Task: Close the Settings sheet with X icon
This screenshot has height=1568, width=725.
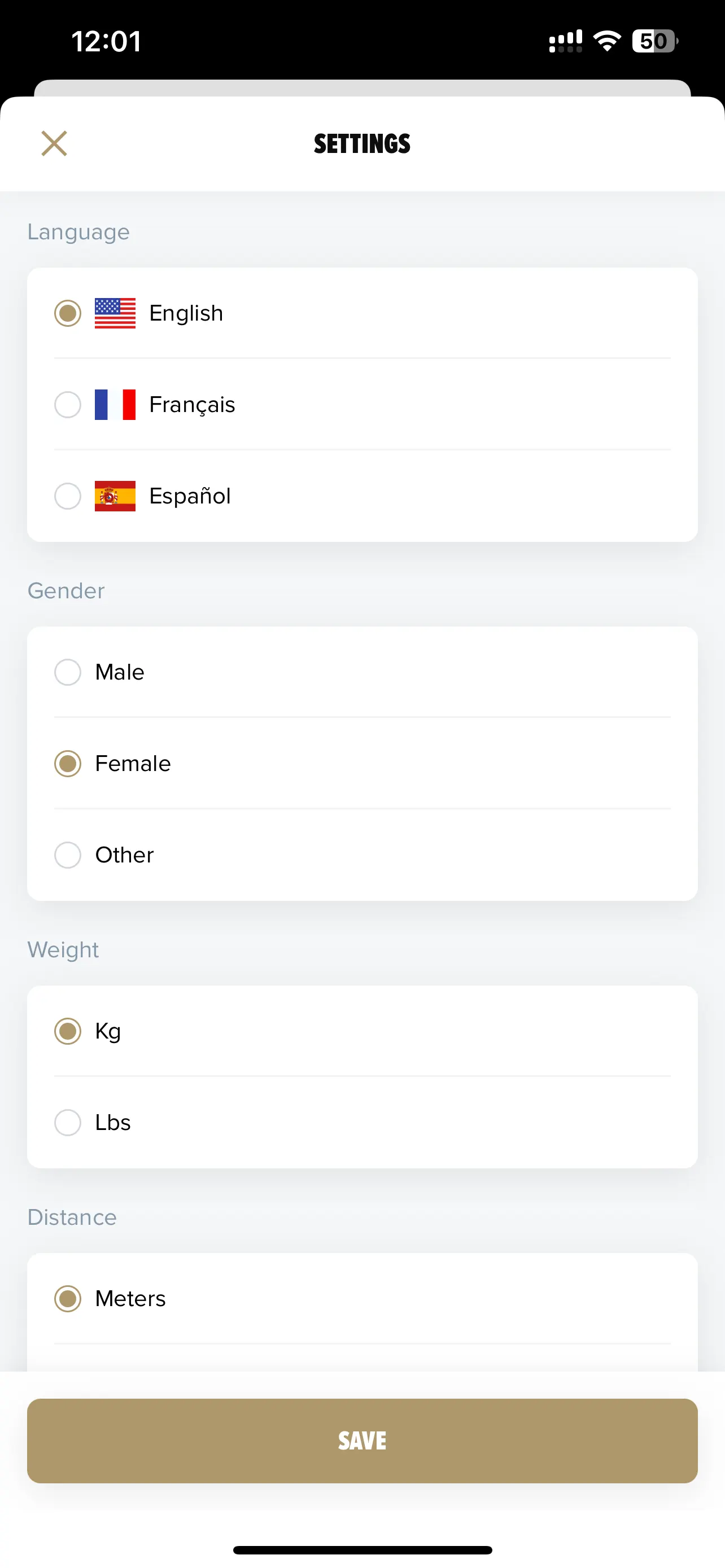Action: 54,144
